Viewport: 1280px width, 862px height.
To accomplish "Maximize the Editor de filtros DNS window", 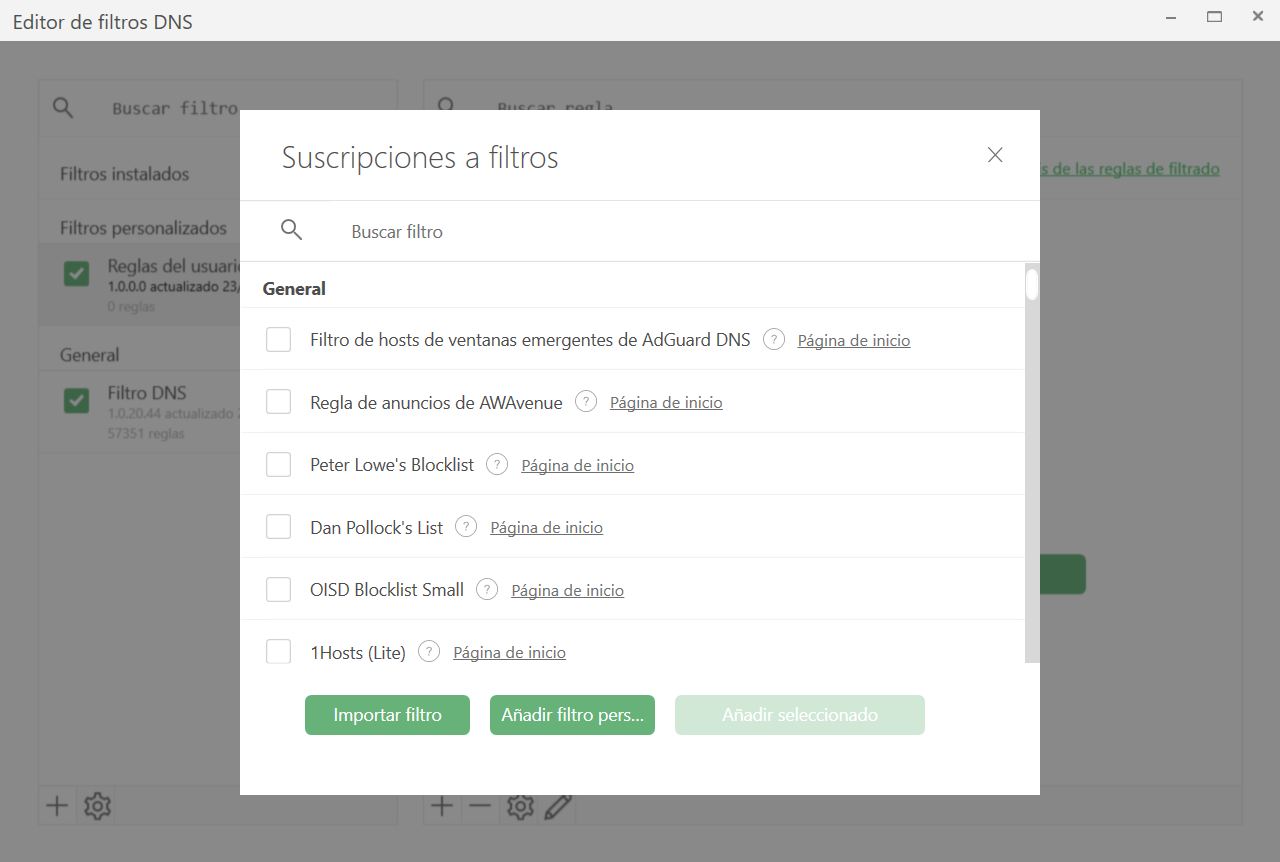I will click(1215, 17).
